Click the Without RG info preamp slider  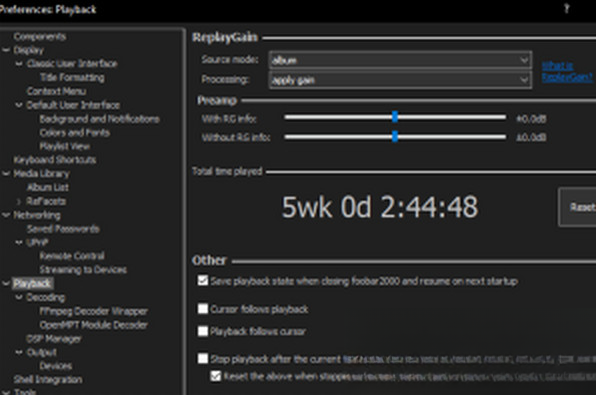point(395,136)
